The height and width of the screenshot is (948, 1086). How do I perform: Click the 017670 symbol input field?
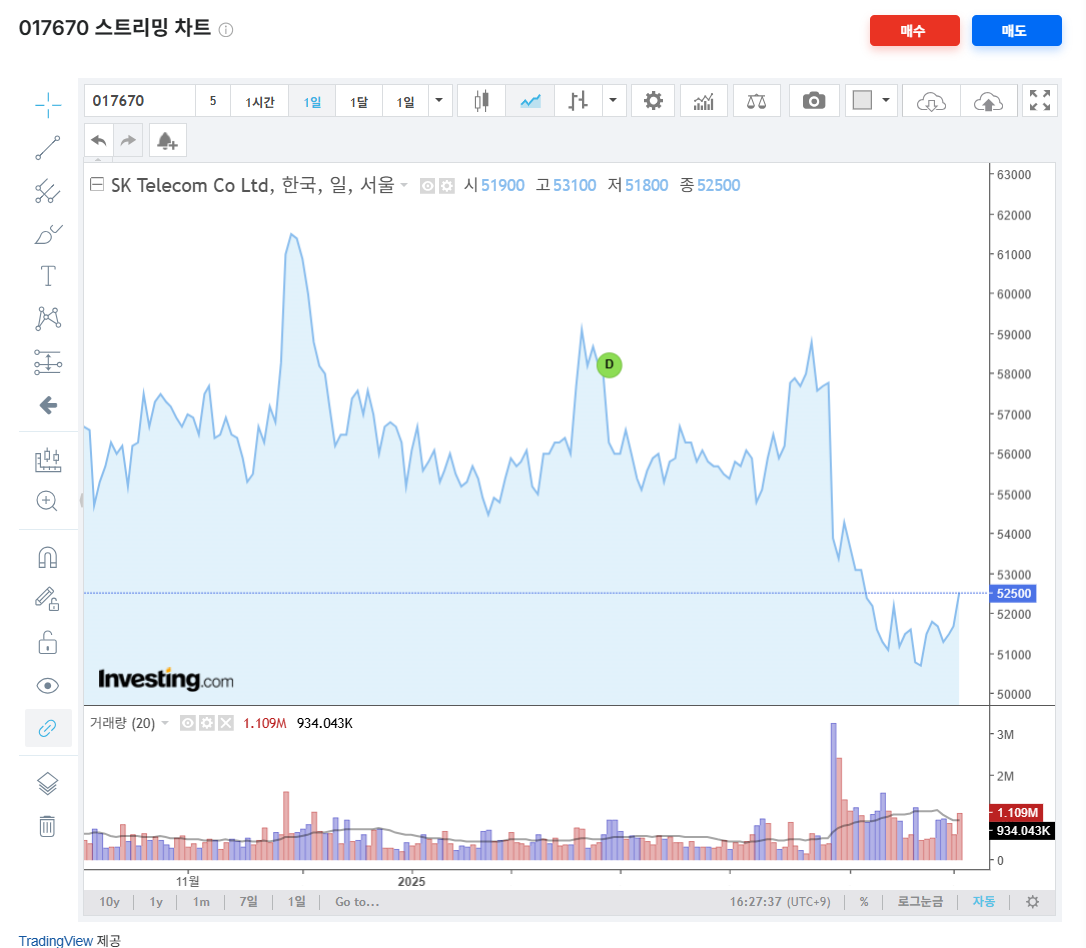(140, 100)
